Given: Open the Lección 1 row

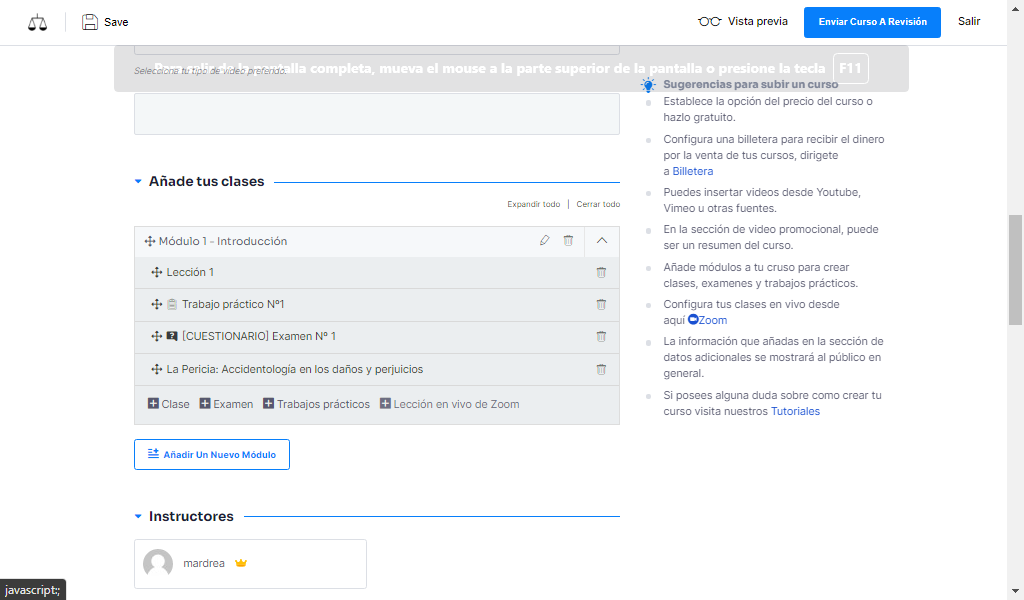Looking at the screenshot, I should click(x=377, y=272).
